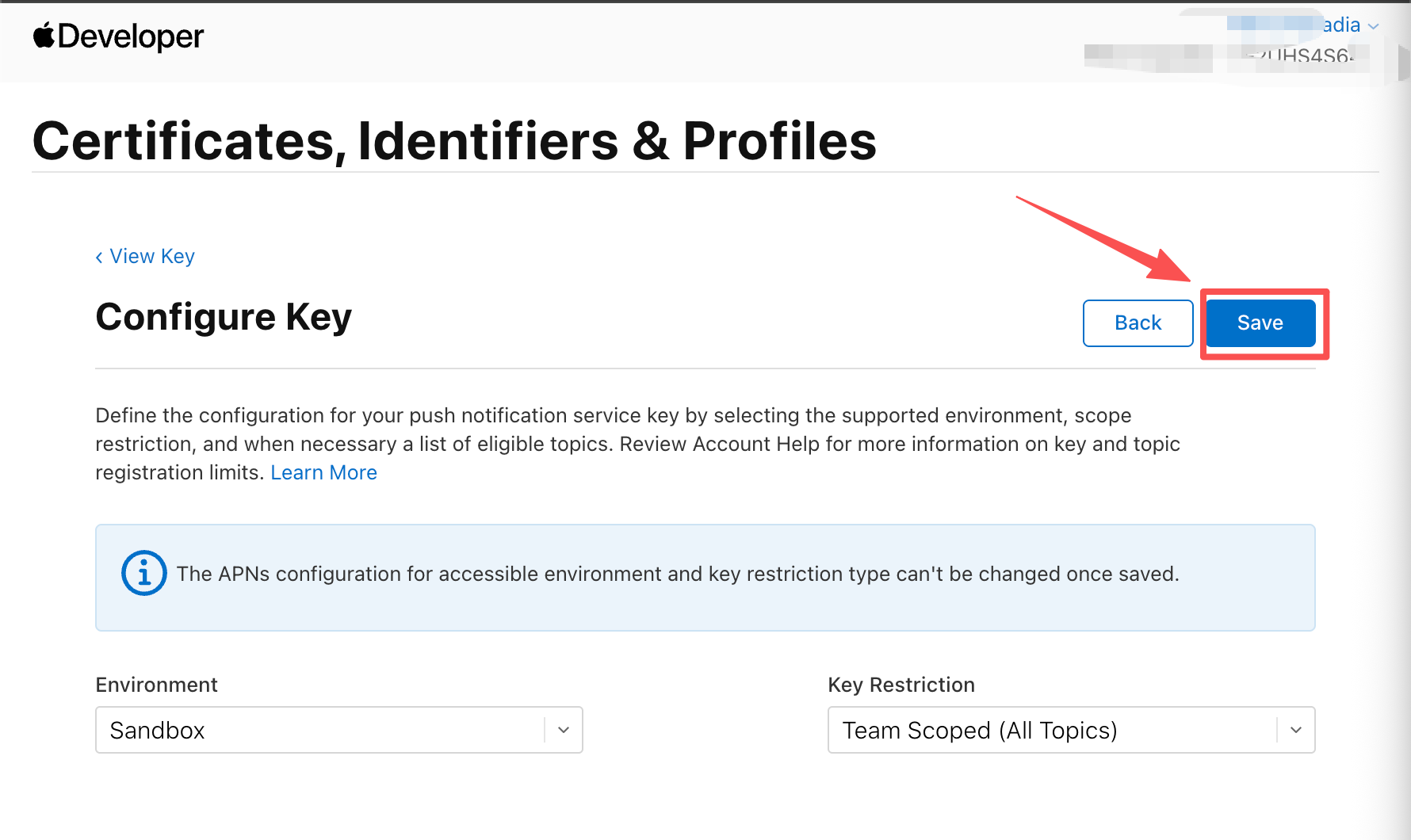Screen dimensions: 1411x840
Task: Click the APNs configuration notice text
Action: pos(678,575)
